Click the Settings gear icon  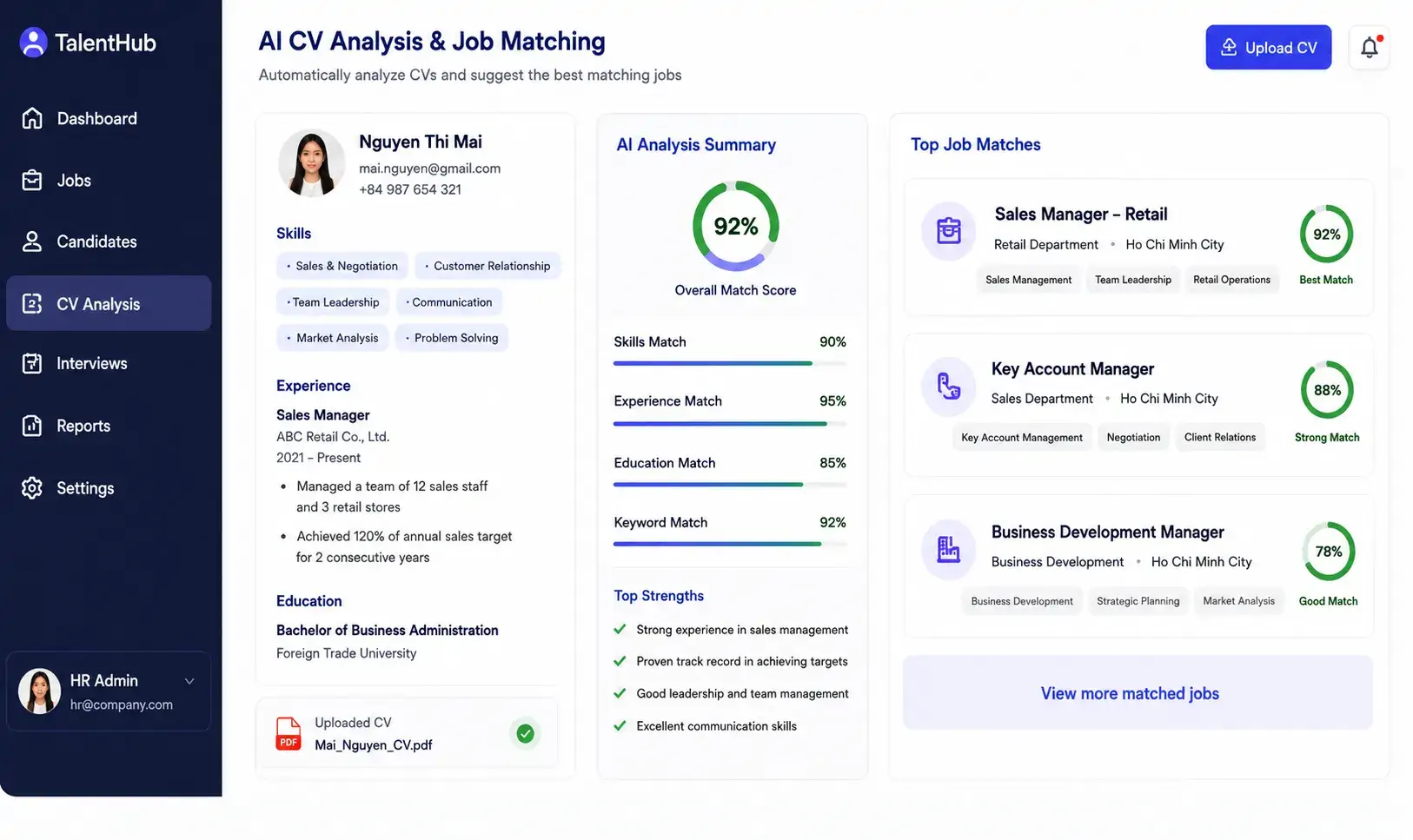click(32, 487)
